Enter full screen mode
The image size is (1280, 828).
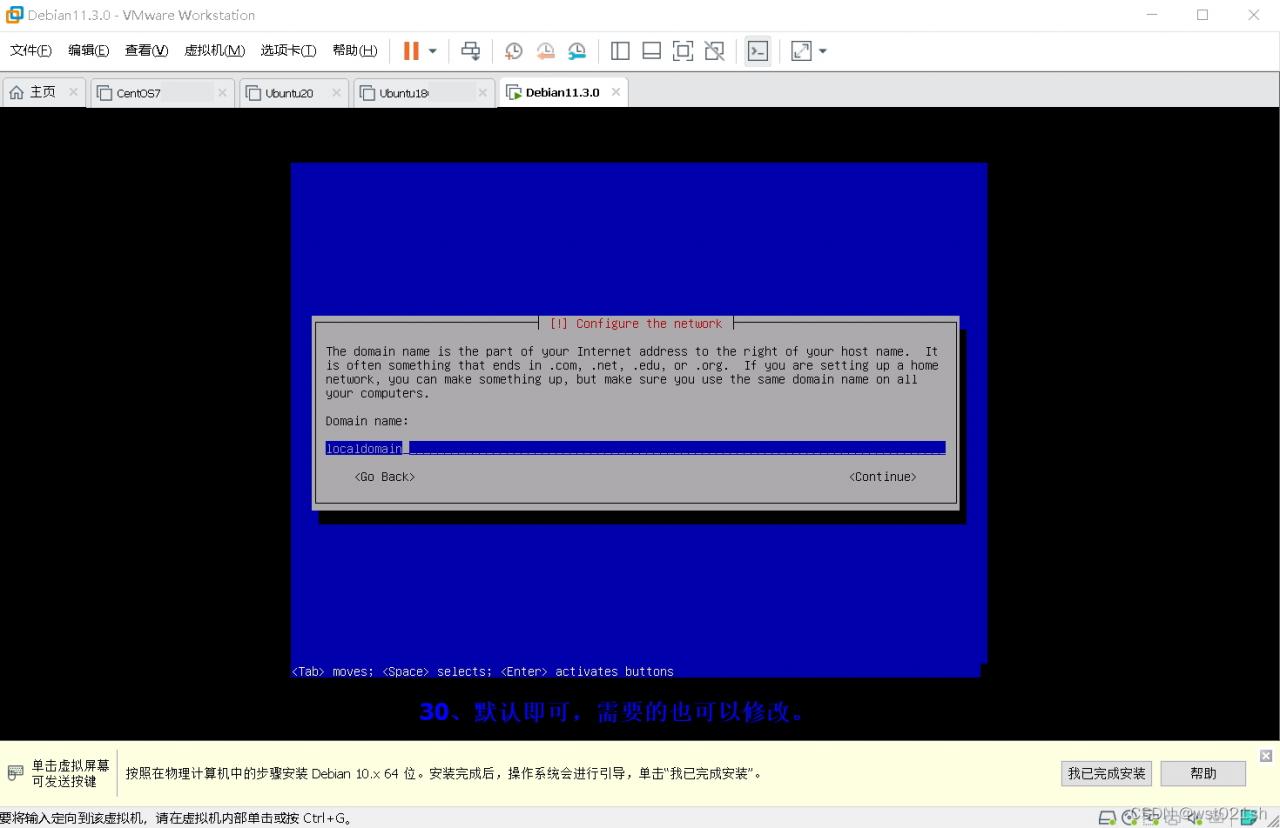pos(683,51)
